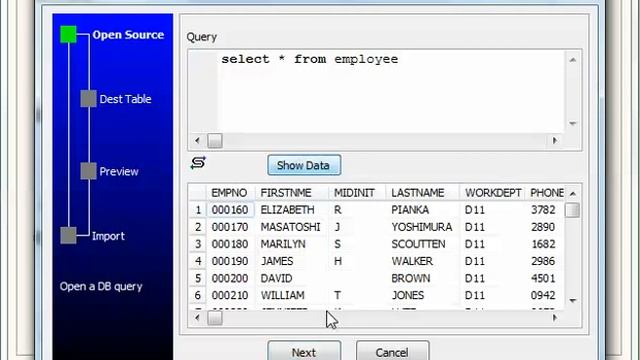Select row number 6 header
Viewport: 640px width, 360px height.
point(198,295)
